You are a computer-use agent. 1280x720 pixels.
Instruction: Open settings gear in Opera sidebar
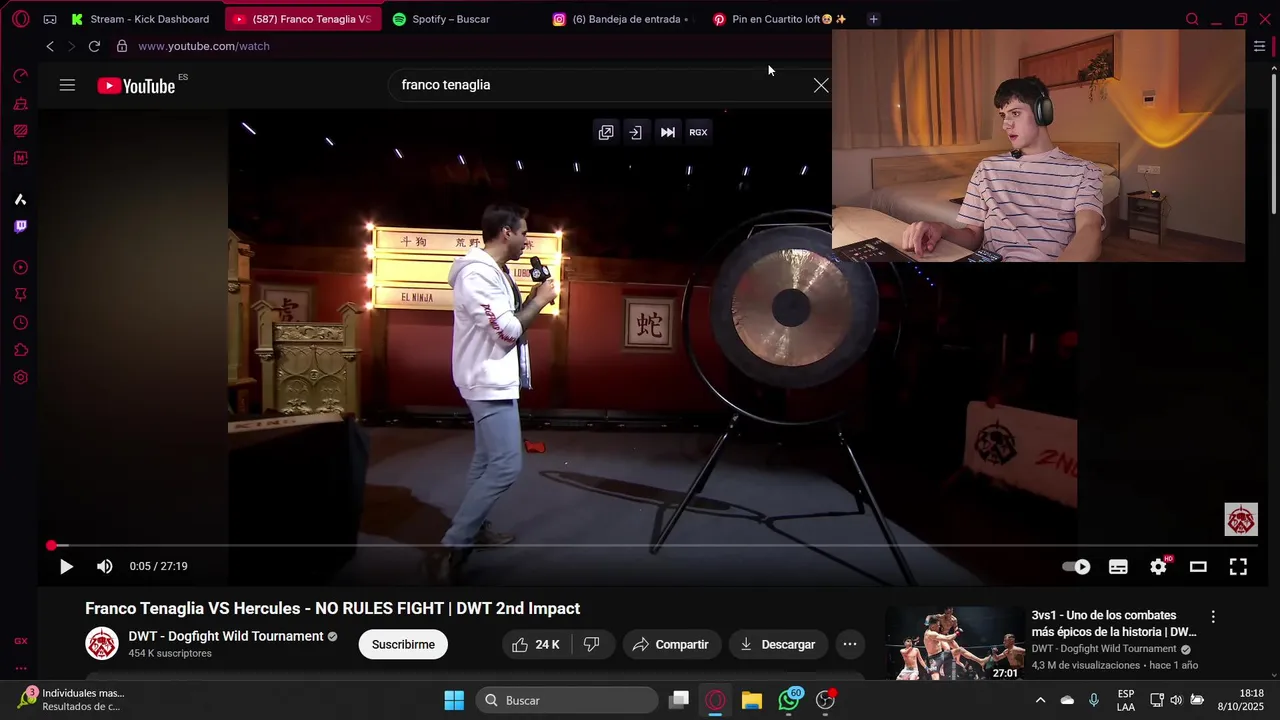point(20,378)
